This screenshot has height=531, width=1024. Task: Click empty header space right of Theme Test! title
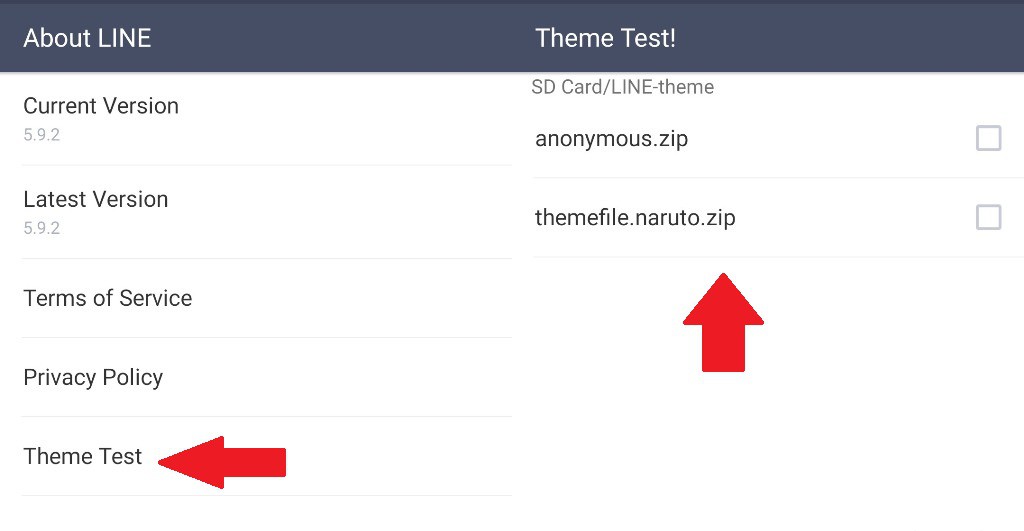tap(850, 39)
